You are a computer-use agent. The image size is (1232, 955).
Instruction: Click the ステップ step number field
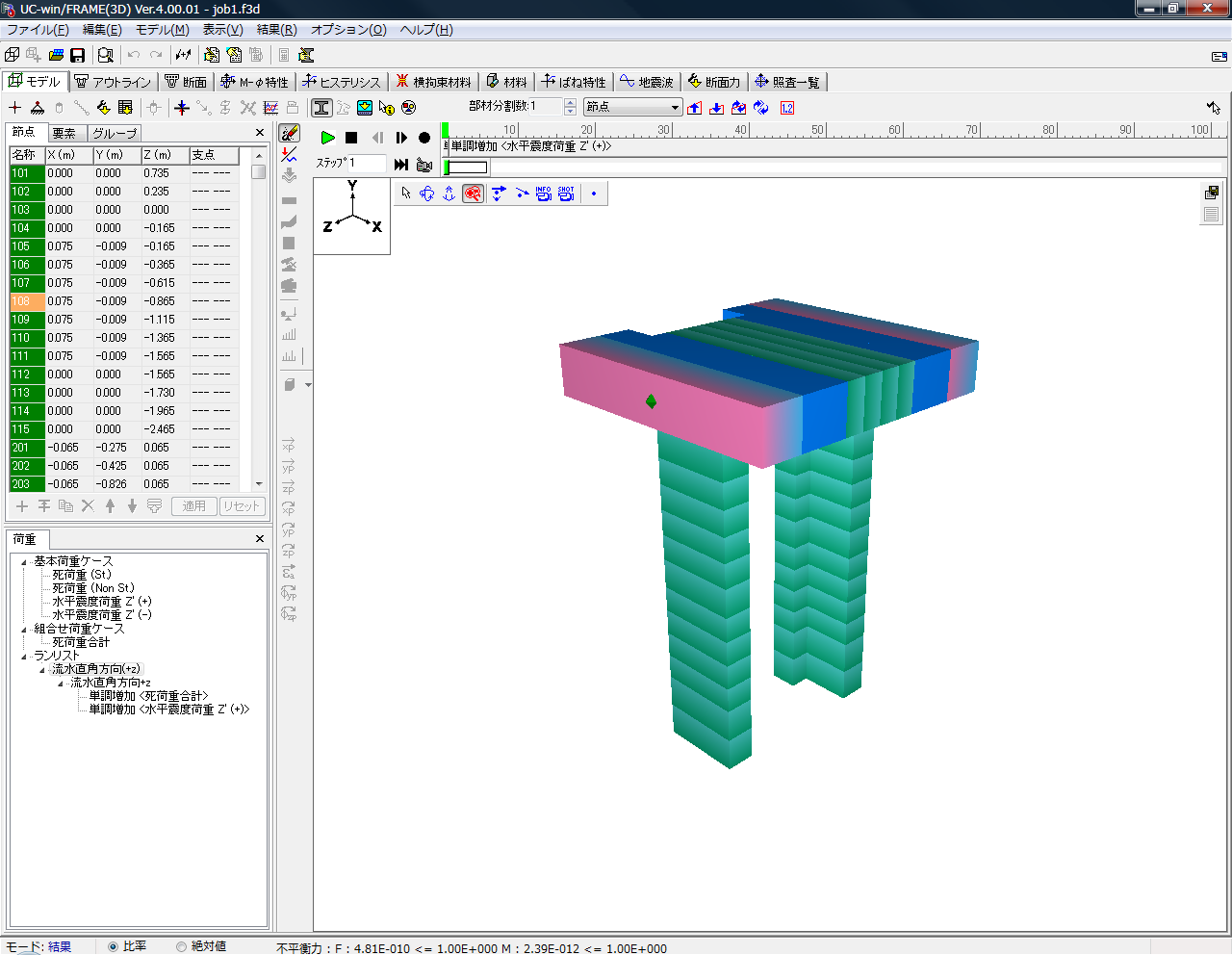(x=366, y=164)
